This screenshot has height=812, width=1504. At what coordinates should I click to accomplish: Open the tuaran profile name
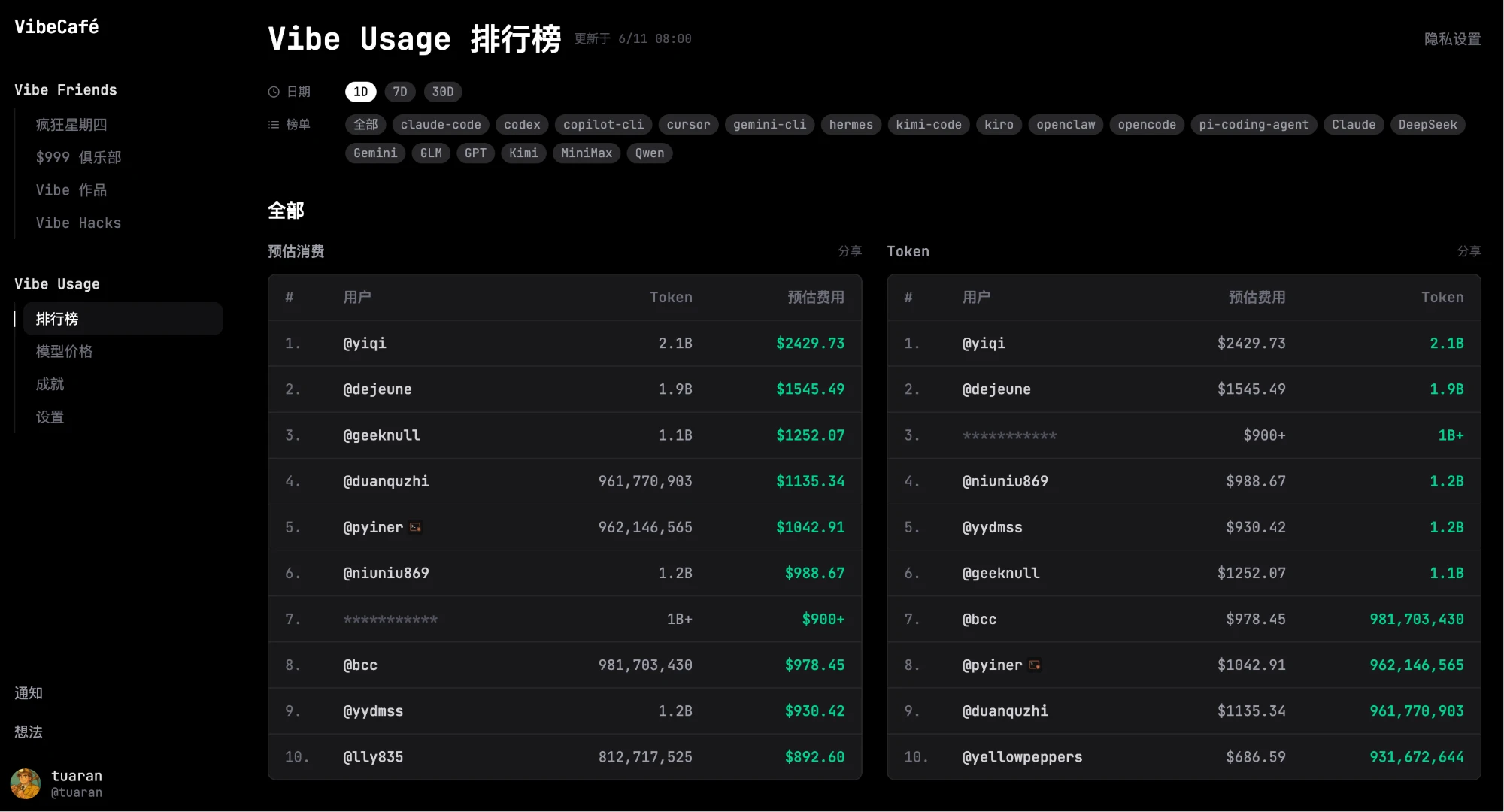(77, 776)
